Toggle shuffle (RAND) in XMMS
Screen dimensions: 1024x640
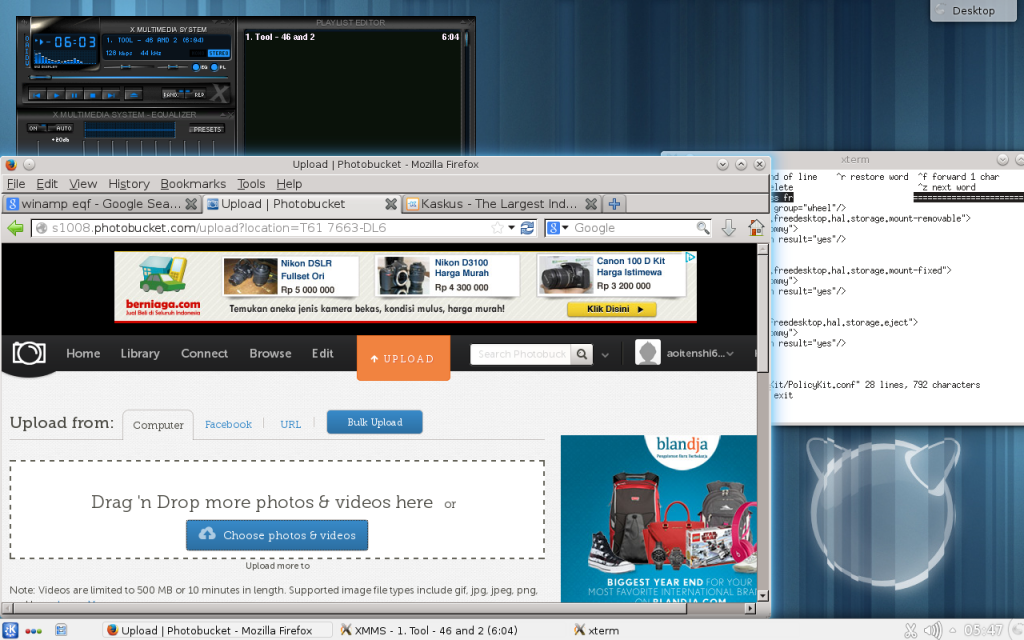(x=173, y=93)
